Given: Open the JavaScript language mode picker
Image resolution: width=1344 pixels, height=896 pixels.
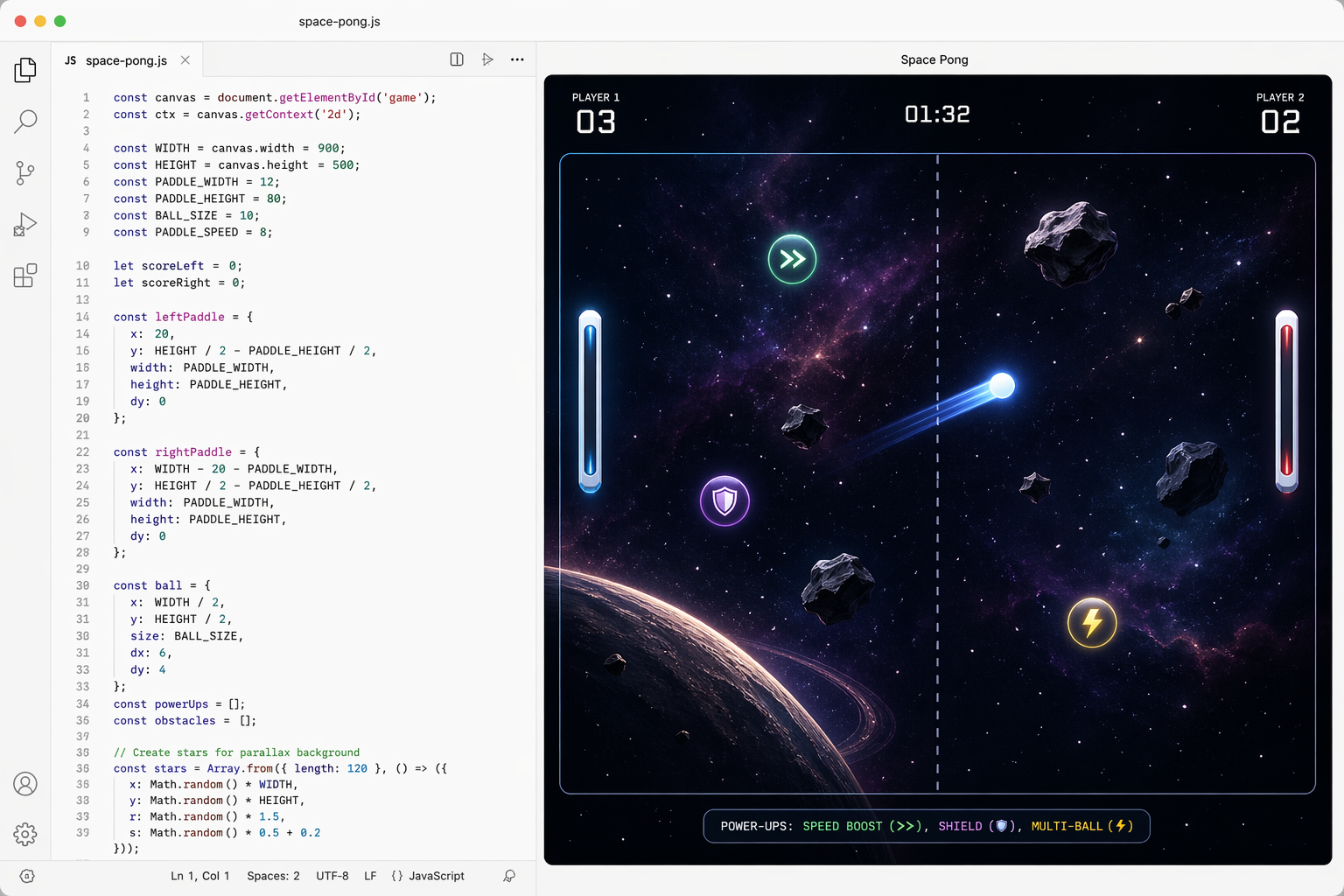Looking at the screenshot, I should point(428,876).
